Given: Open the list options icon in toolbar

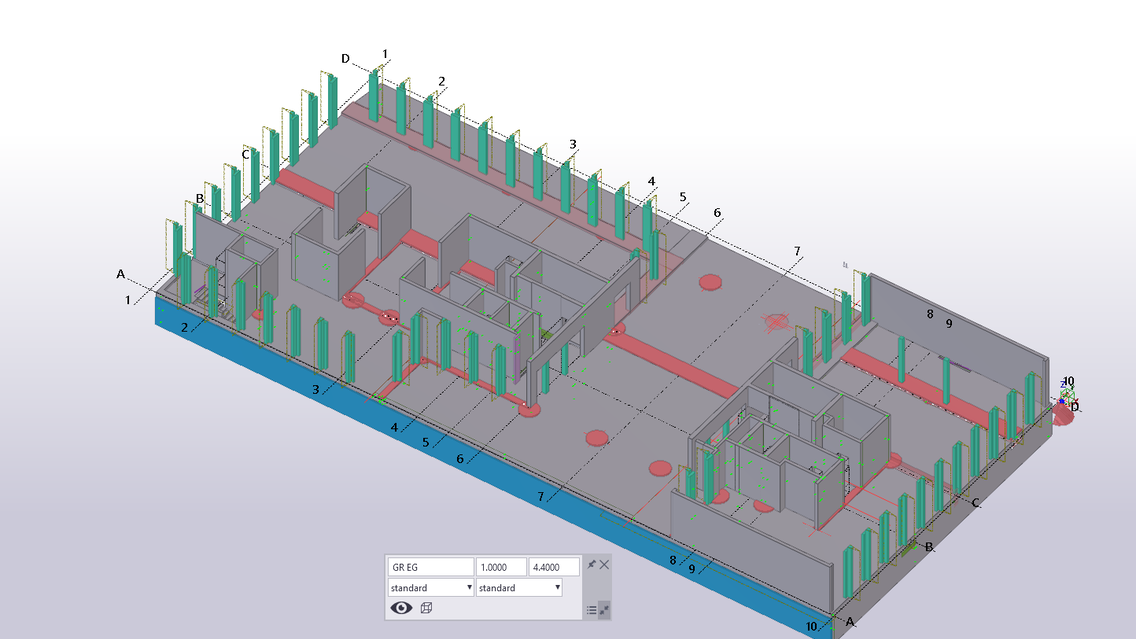Looking at the screenshot, I should (x=591, y=610).
